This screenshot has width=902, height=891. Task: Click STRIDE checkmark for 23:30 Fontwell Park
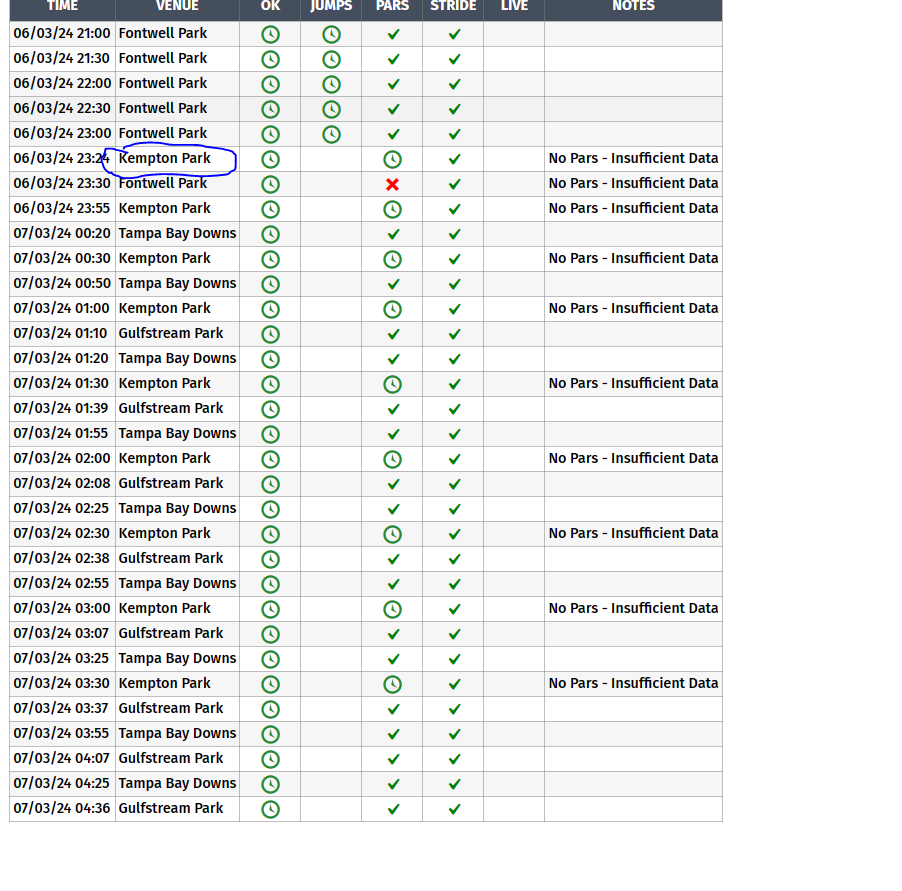[x=454, y=184]
